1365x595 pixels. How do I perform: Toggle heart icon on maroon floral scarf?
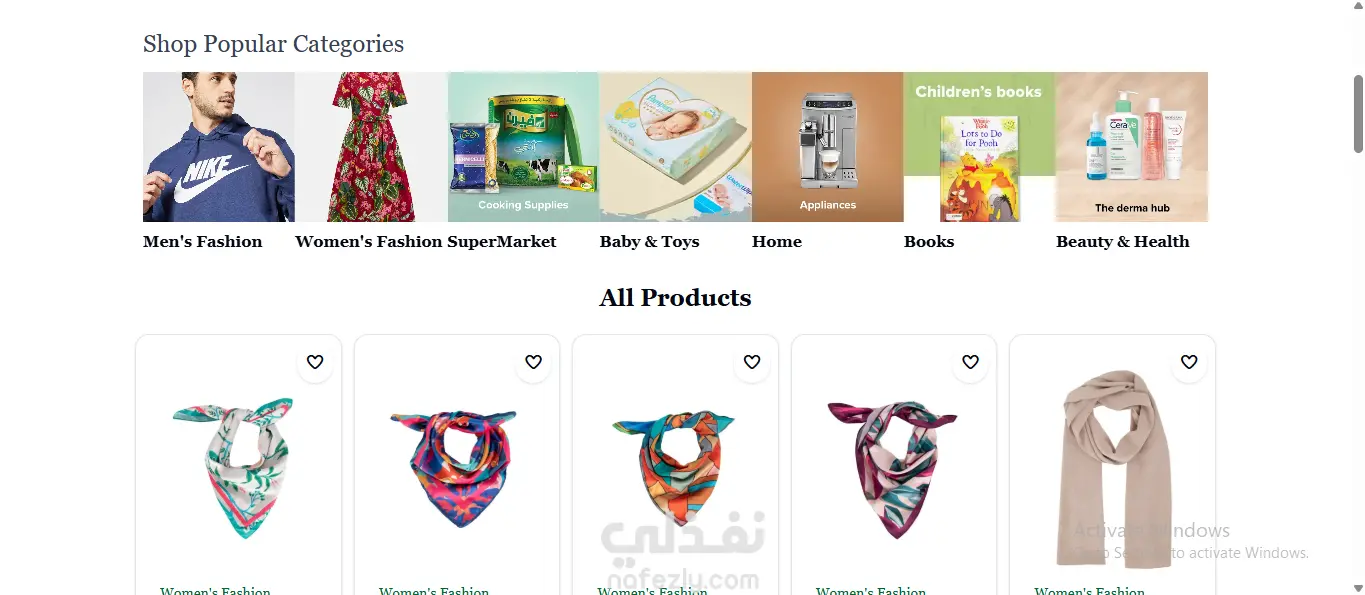coord(970,362)
